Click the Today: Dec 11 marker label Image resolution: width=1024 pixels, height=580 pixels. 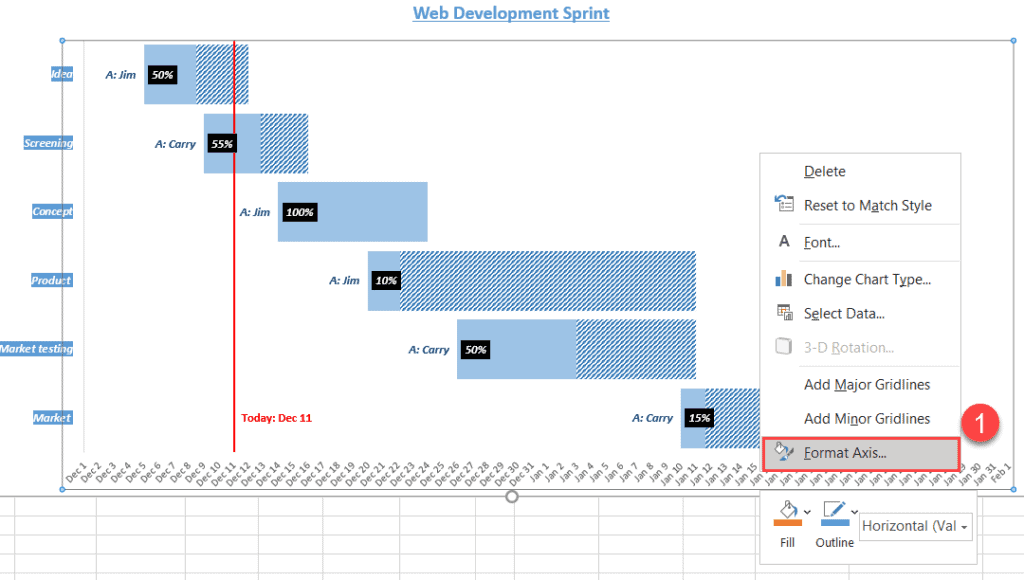[x=276, y=418]
